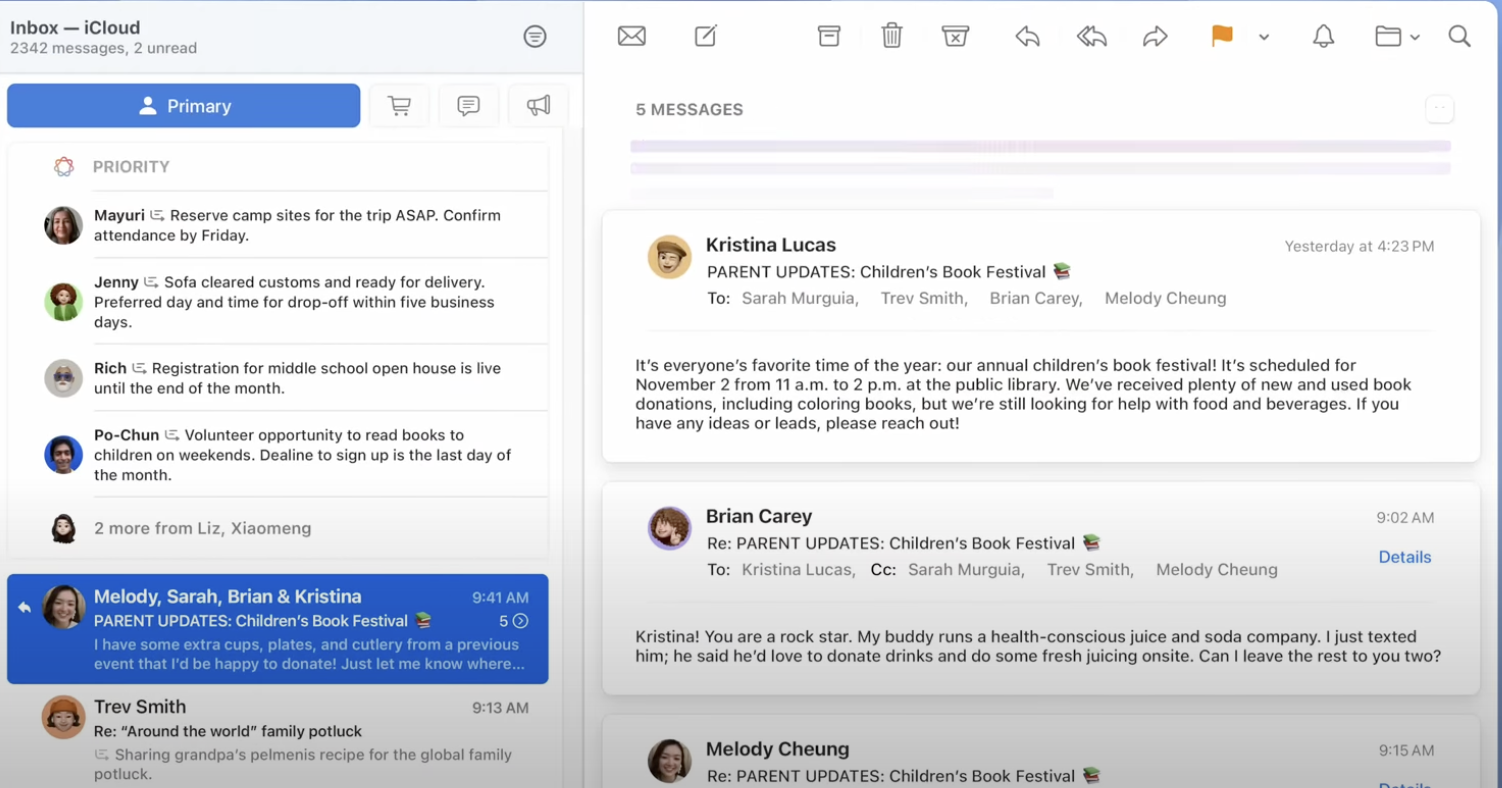Open Po-Chun's volunteer opportunity message
Viewport: 1502px width, 788px height.
(x=278, y=455)
